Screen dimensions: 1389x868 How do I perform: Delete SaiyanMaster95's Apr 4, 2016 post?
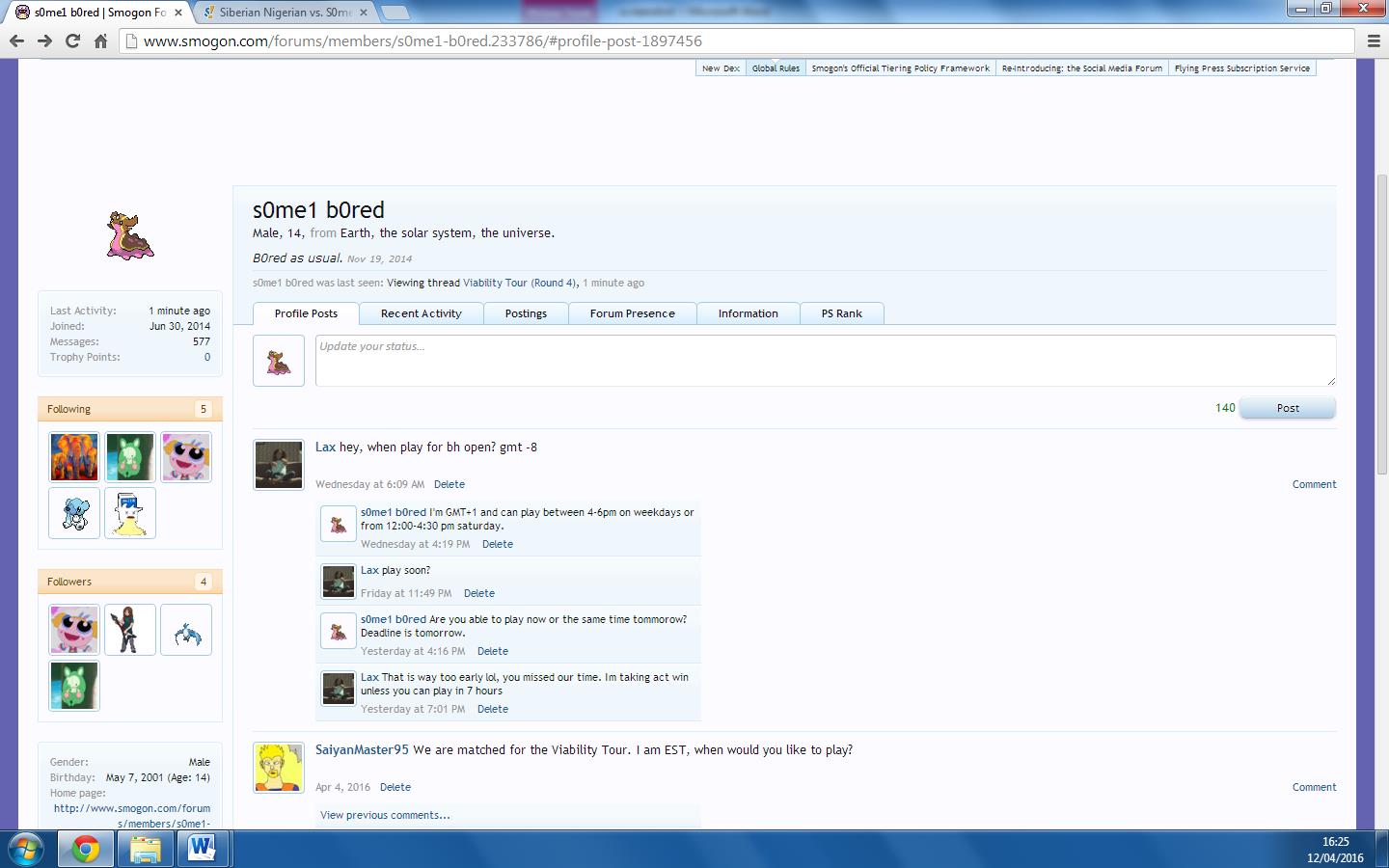pyautogui.click(x=395, y=787)
